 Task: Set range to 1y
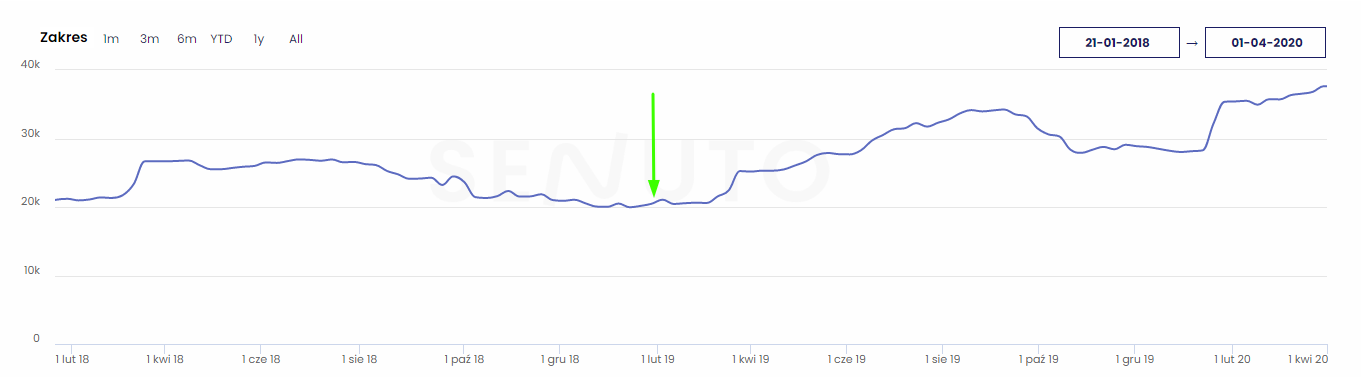point(258,39)
